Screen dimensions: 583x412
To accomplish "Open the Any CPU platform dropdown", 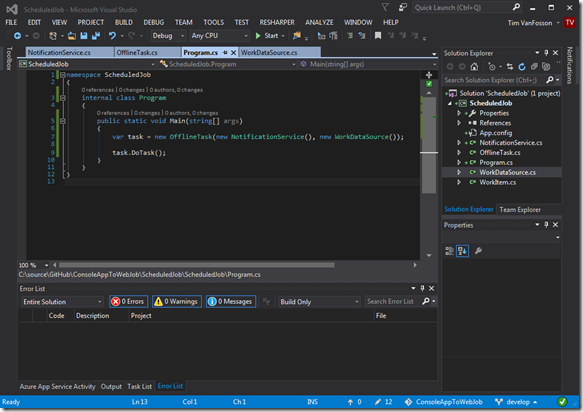I will (x=219, y=36).
